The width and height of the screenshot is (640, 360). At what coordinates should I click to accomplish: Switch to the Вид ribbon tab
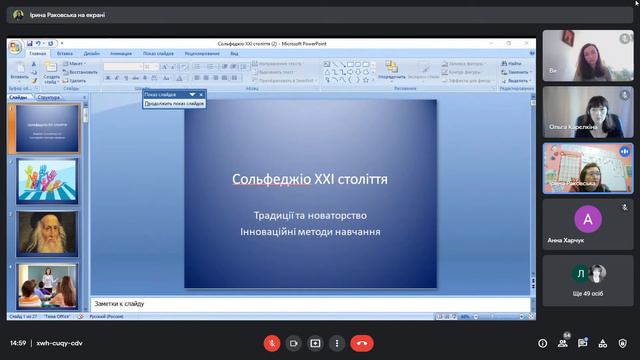click(x=234, y=53)
